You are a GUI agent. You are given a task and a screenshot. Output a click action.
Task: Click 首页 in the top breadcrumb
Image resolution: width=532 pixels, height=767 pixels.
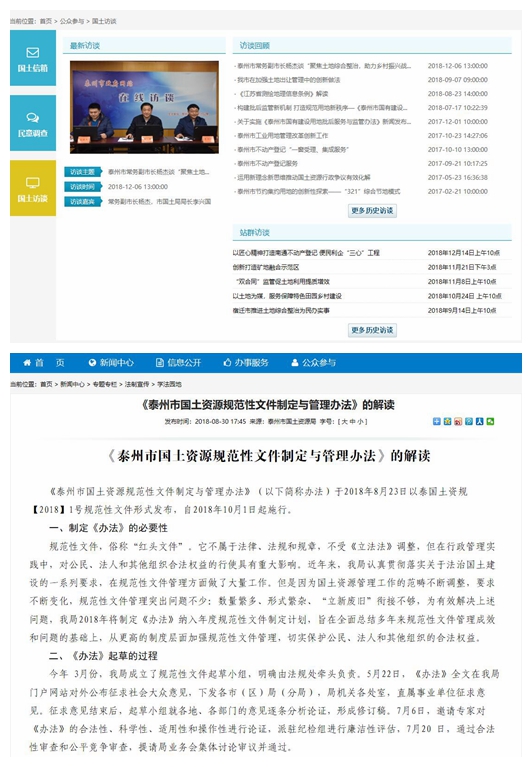(46, 21)
